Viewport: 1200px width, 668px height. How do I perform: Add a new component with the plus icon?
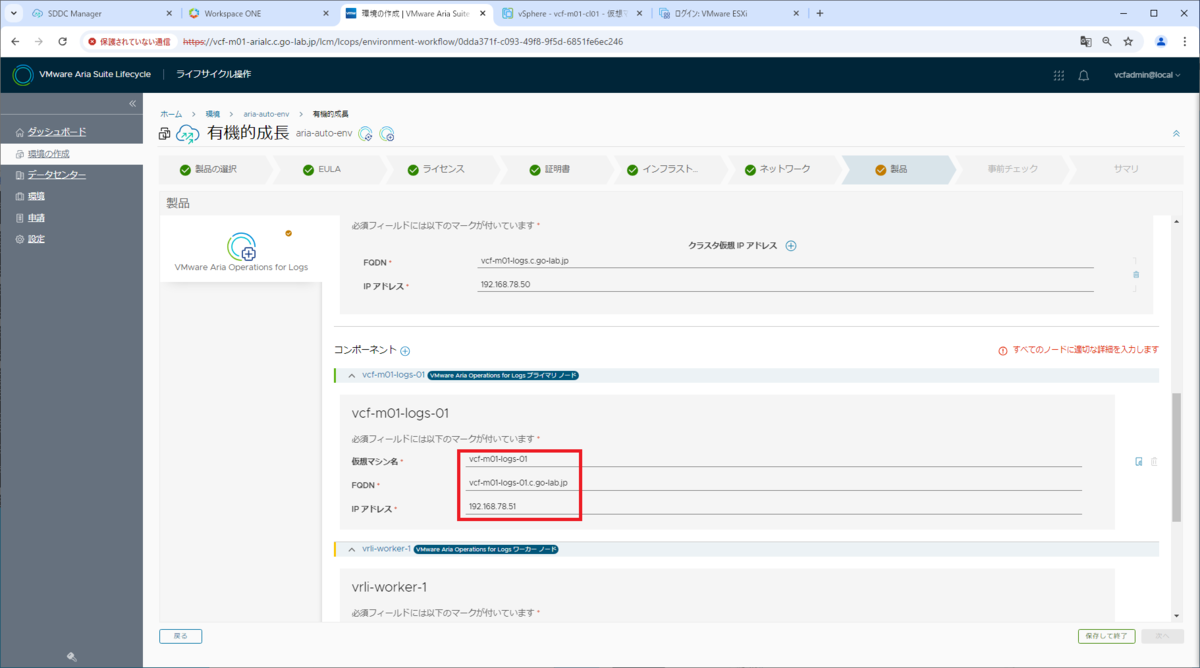[x=405, y=350]
